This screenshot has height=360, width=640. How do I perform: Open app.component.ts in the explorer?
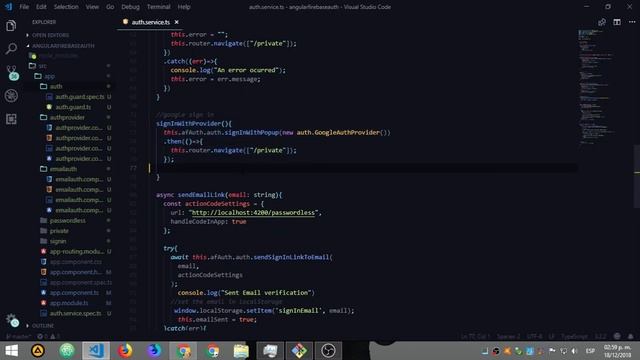tap(74, 293)
